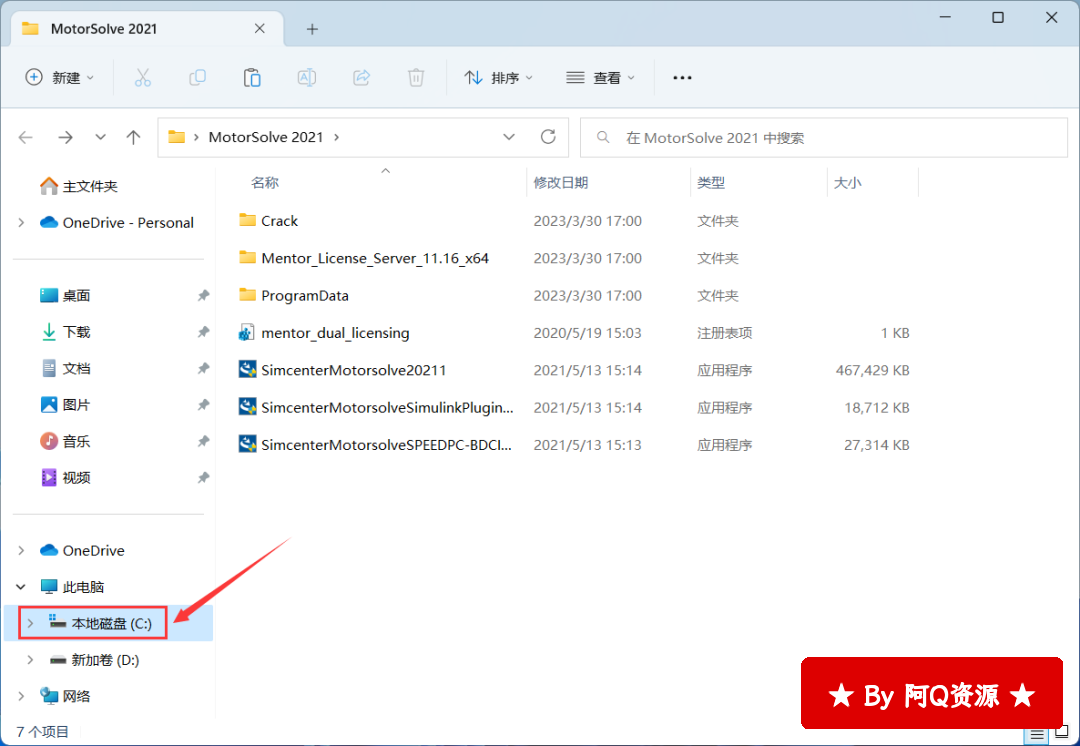Sort by the 大小 column header

847,183
